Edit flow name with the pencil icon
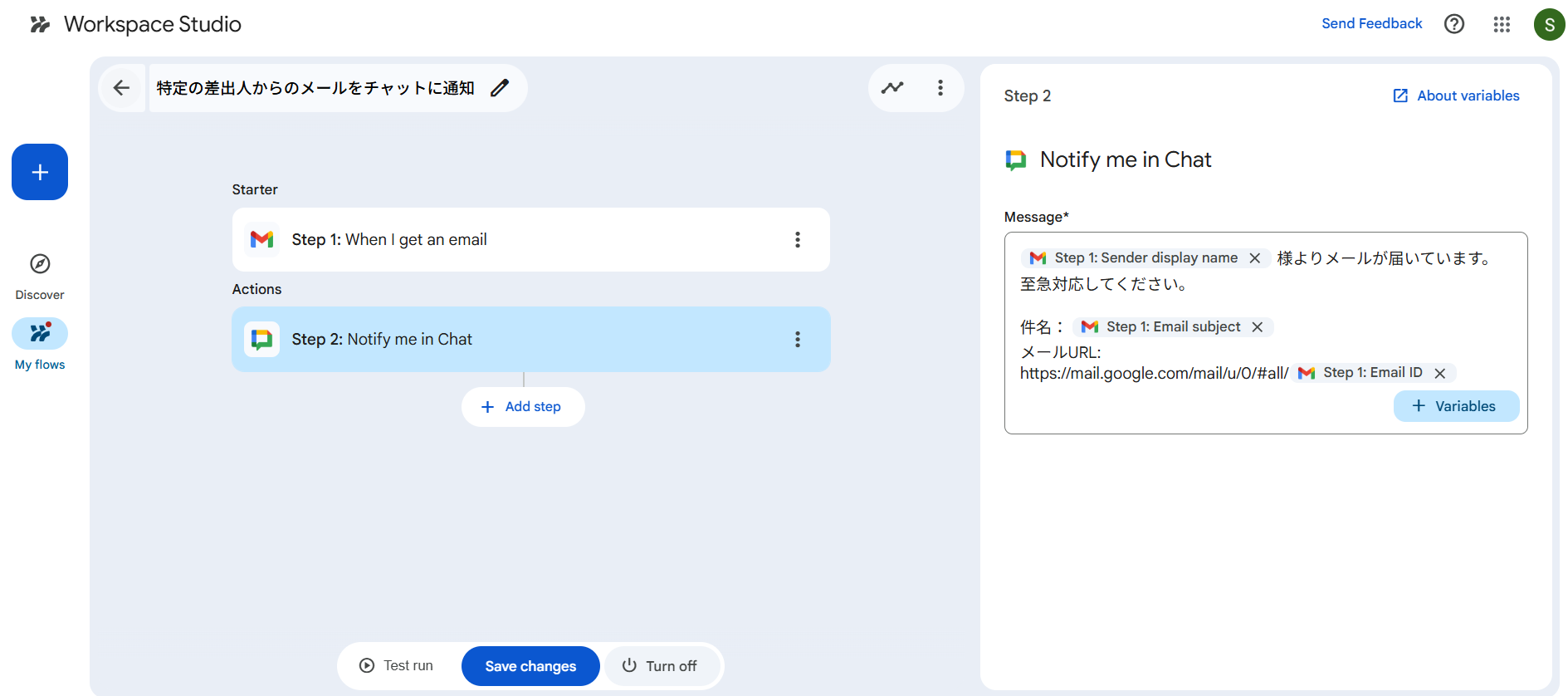This screenshot has height=696, width=1568. coord(500,88)
